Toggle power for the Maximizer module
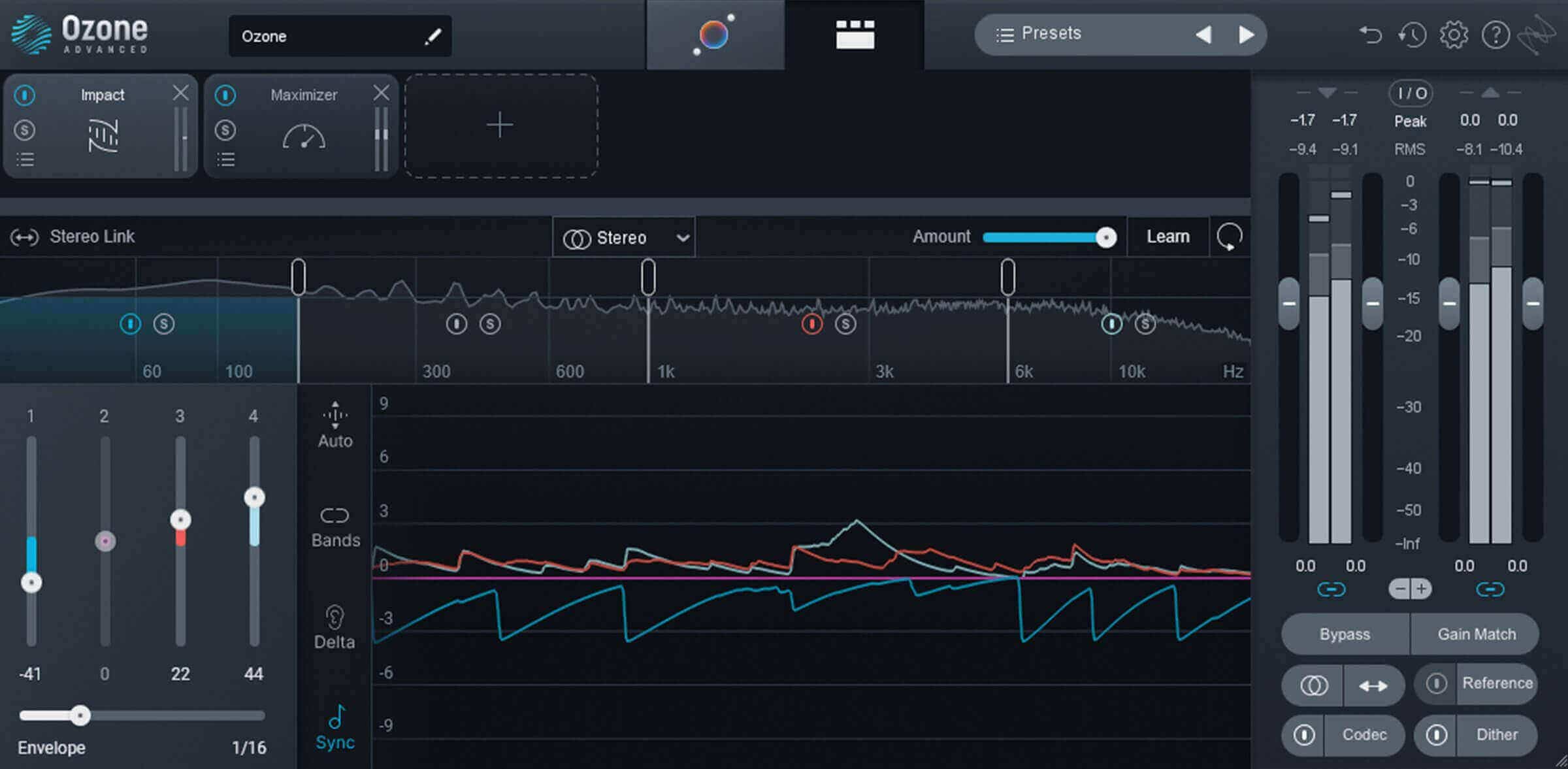Screen dimensions: 1568x769 point(225,95)
